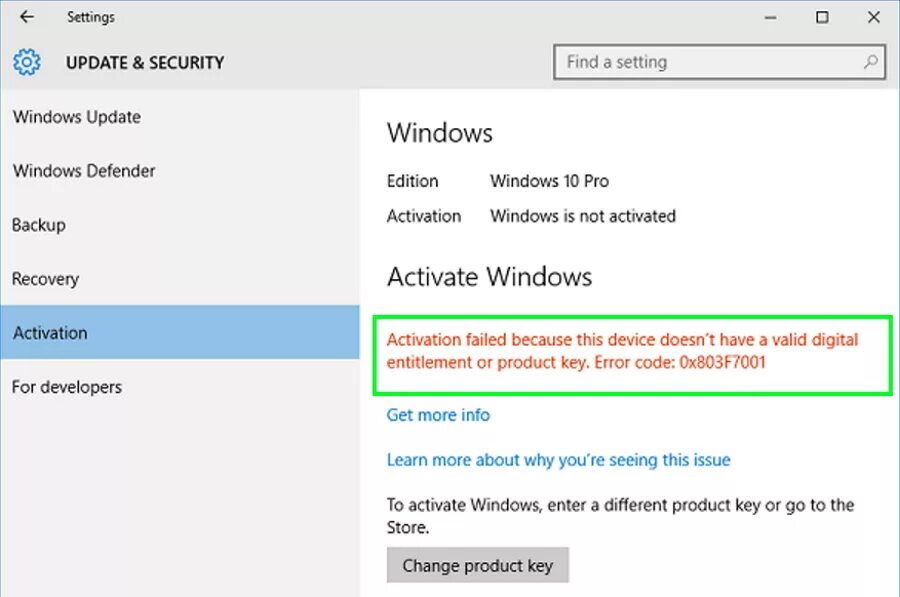Minimize the Settings window

point(772,17)
